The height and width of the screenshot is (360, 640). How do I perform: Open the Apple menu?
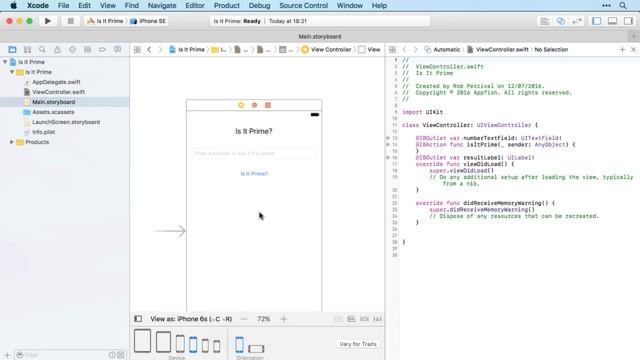[13, 6]
